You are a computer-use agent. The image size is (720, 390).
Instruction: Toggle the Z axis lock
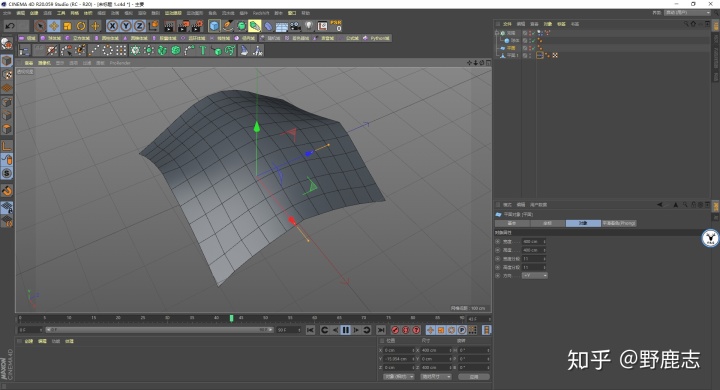(x=140, y=26)
